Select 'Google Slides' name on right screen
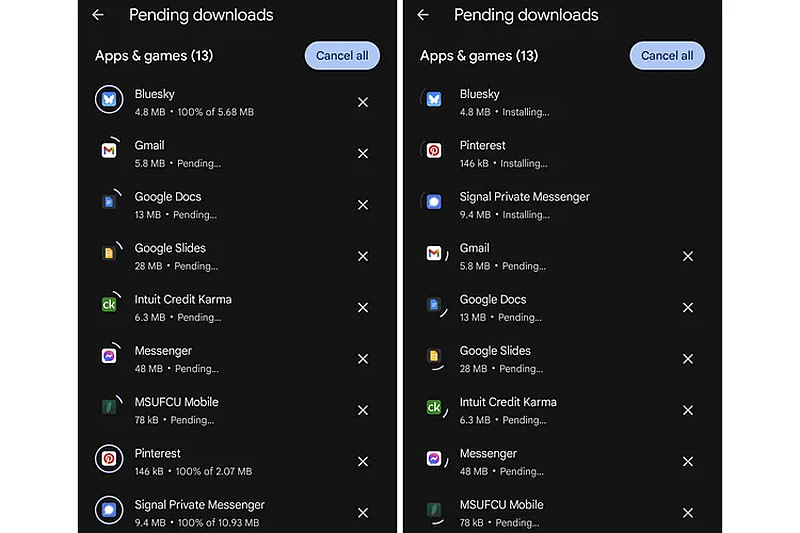The width and height of the screenshot is (800, 533). tap(495, 351)
